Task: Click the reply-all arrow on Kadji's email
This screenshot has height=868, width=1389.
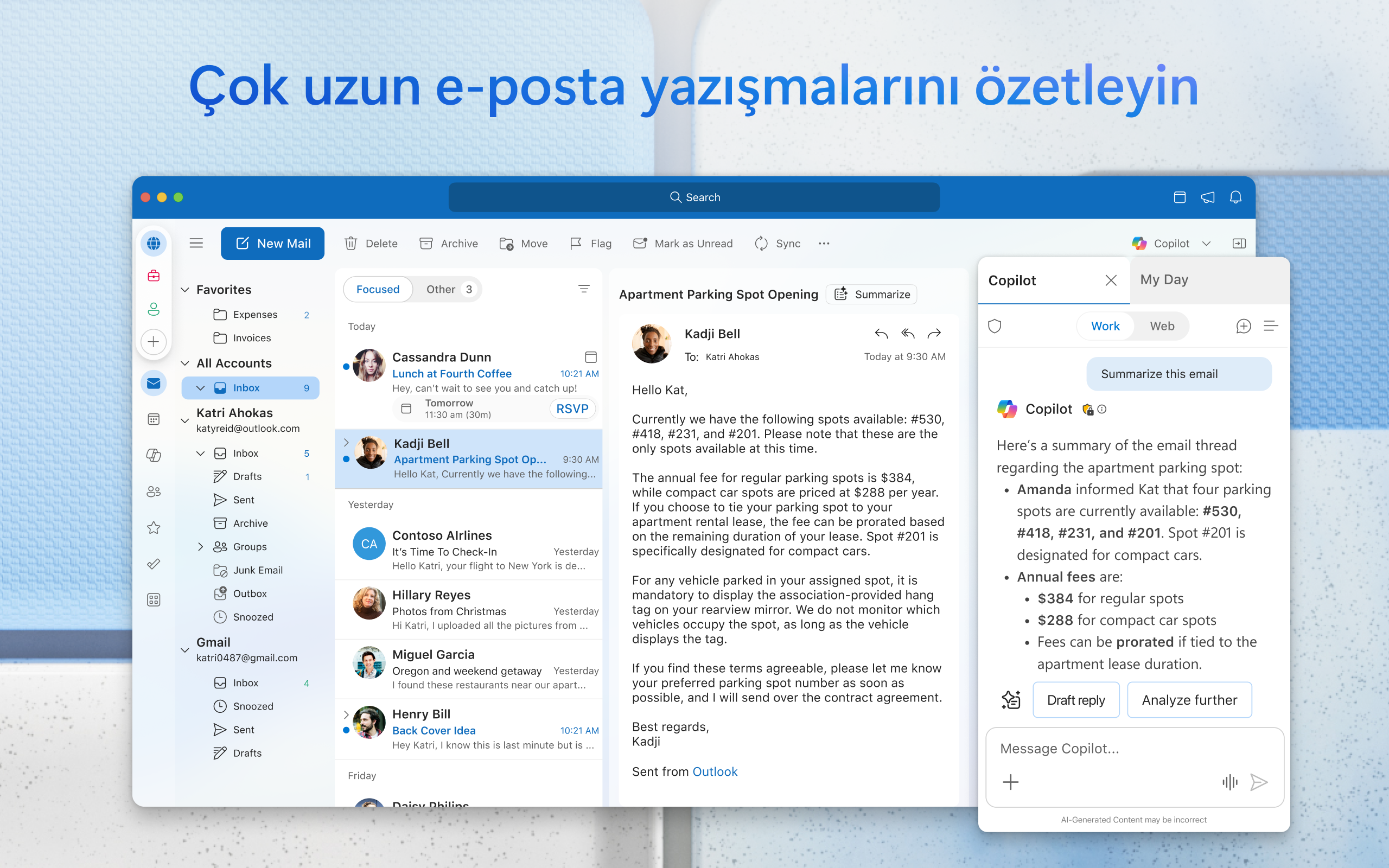Action: pos(907,334)
